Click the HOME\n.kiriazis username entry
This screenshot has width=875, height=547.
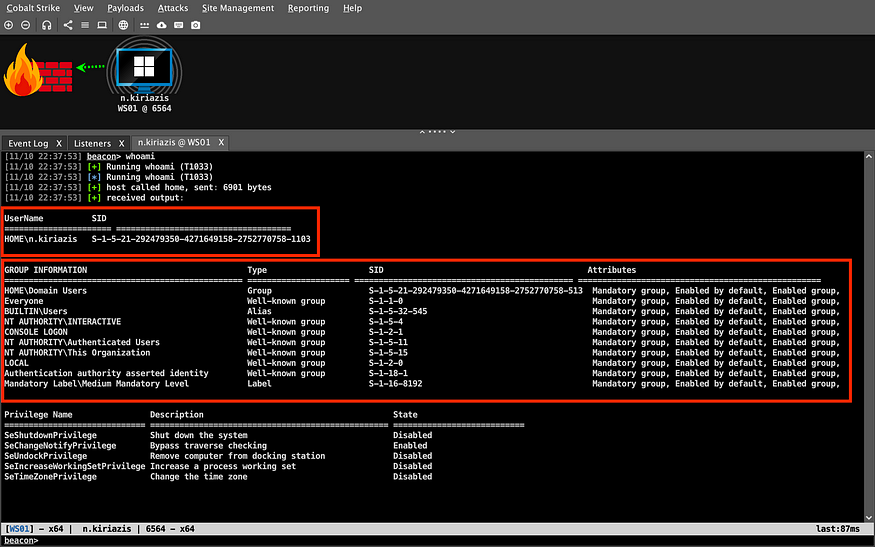tap(41, 239)
